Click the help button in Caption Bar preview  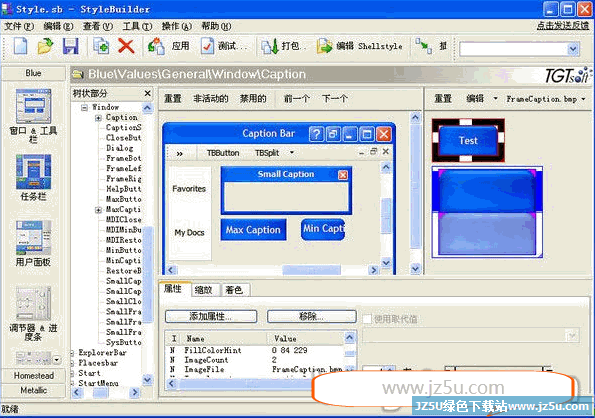(x=316, y=134)
